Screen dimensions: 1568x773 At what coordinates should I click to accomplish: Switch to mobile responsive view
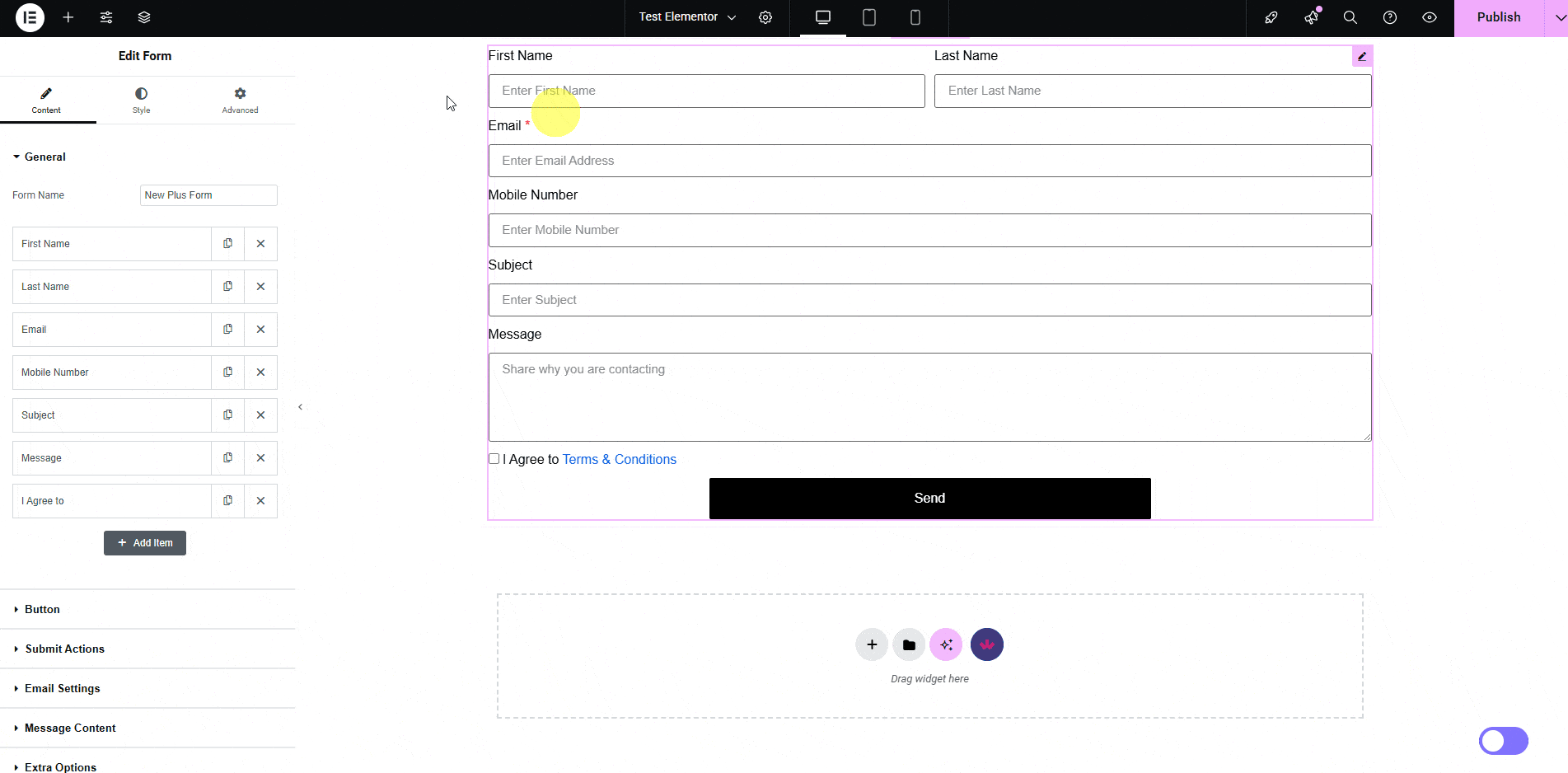pyautogui.click(x=915, y=17)
